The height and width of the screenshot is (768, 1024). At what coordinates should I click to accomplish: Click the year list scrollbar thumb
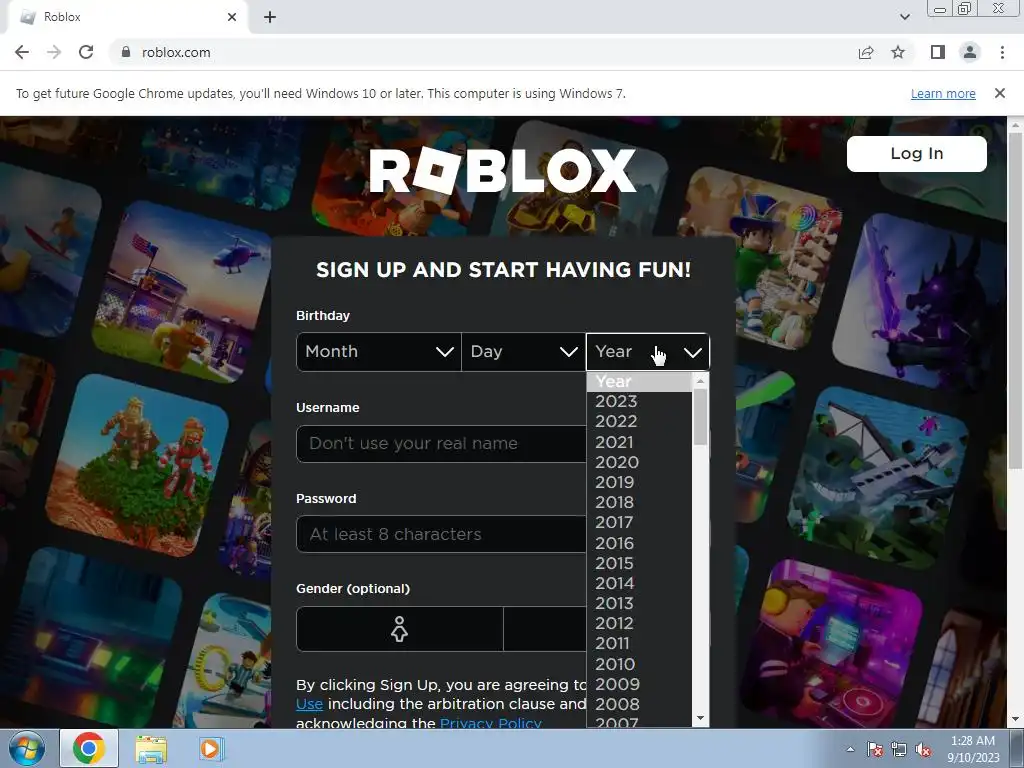(700, 417)
